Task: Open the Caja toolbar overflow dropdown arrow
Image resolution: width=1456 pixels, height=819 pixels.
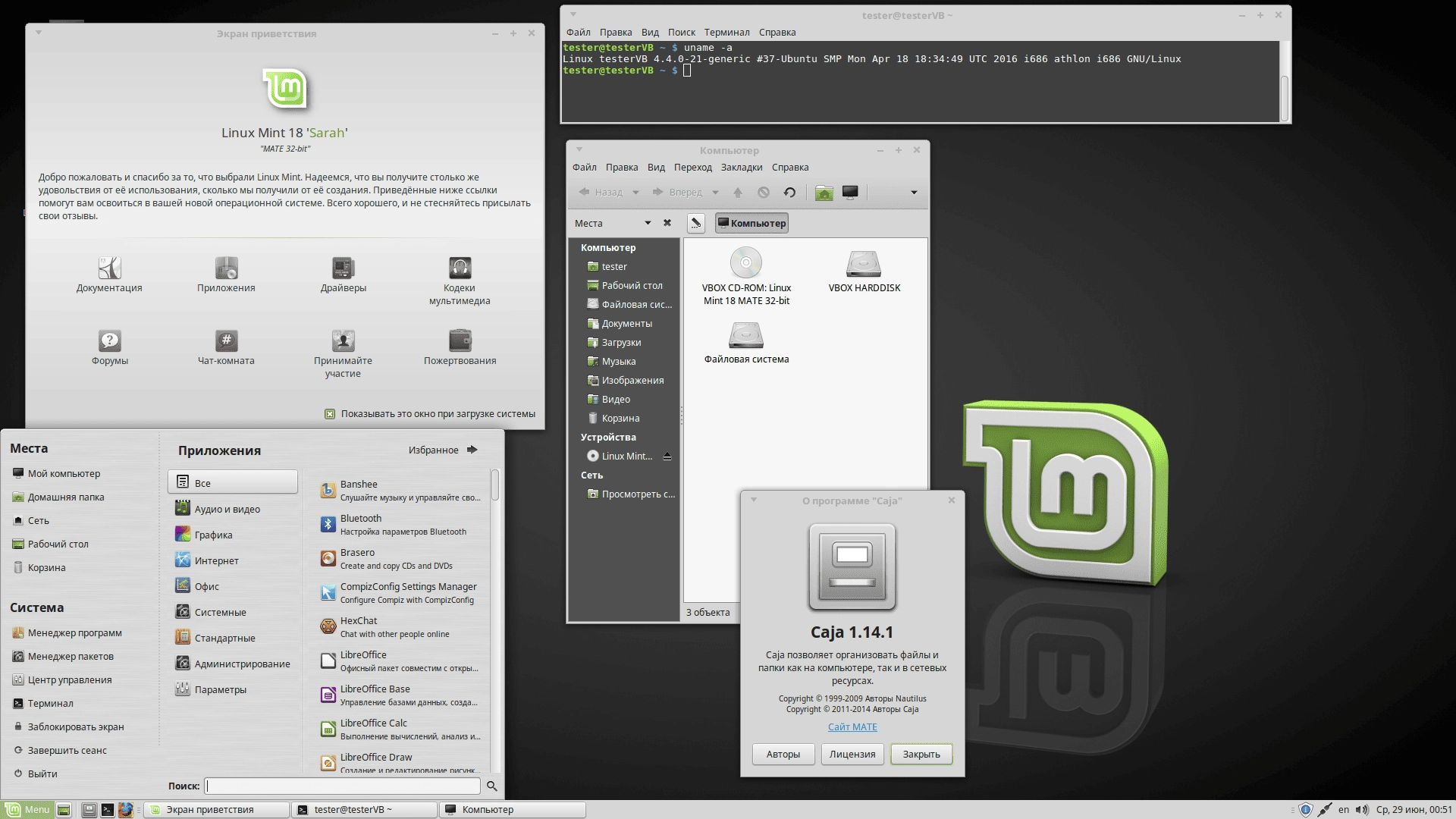Action: coord(914,193)
